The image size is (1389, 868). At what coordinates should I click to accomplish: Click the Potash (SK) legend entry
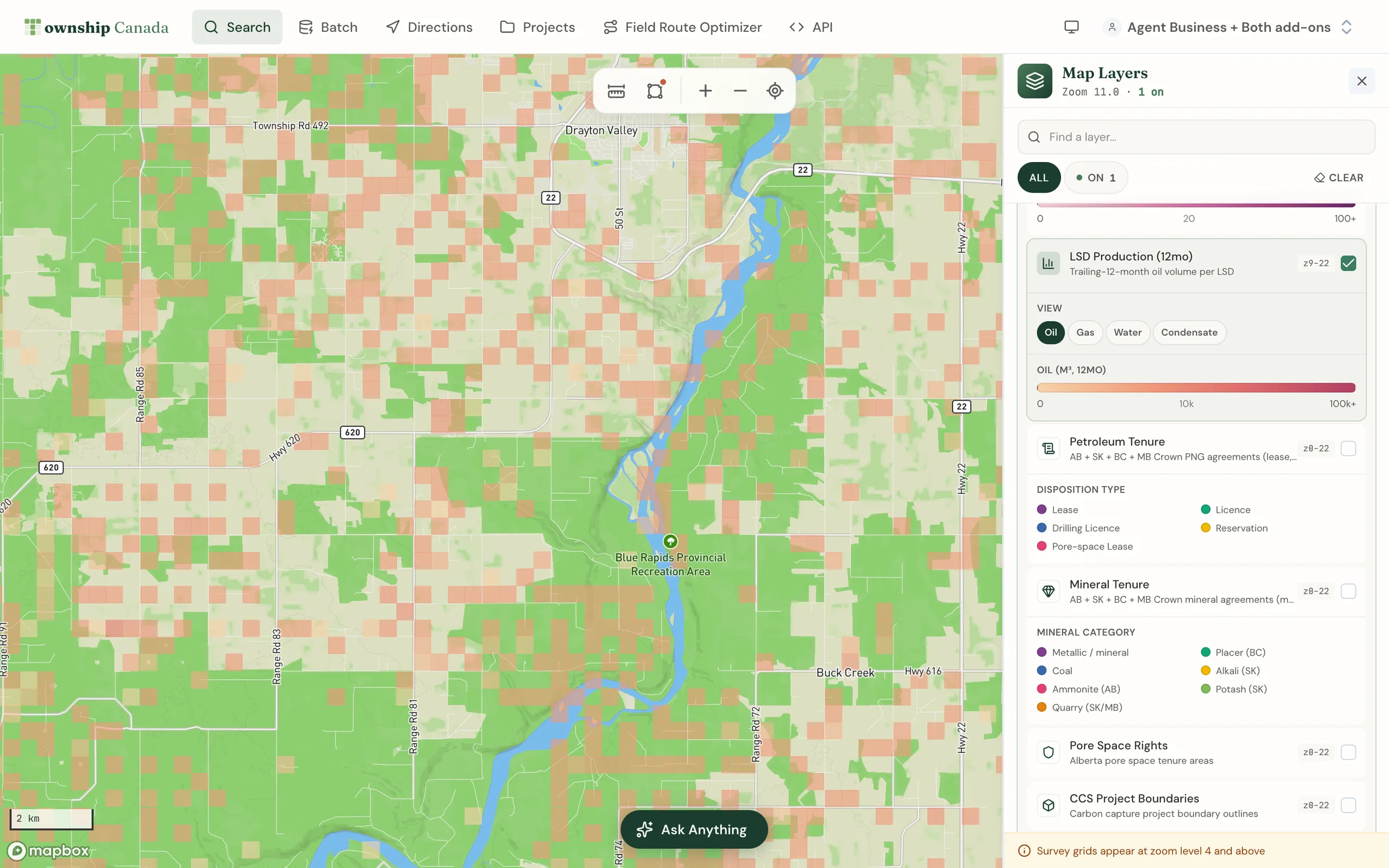[x=1234, y=689]
